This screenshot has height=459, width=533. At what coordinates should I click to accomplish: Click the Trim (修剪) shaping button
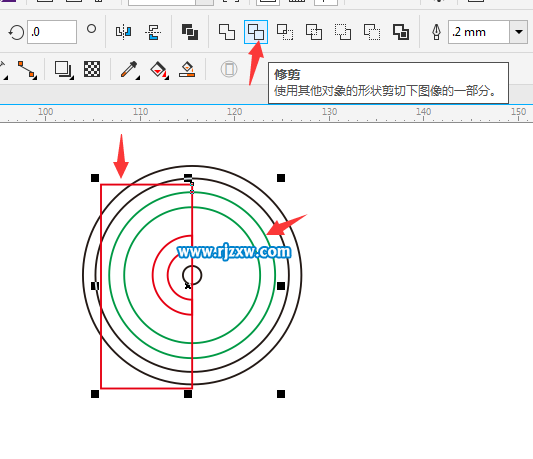[x=256, y=32]
